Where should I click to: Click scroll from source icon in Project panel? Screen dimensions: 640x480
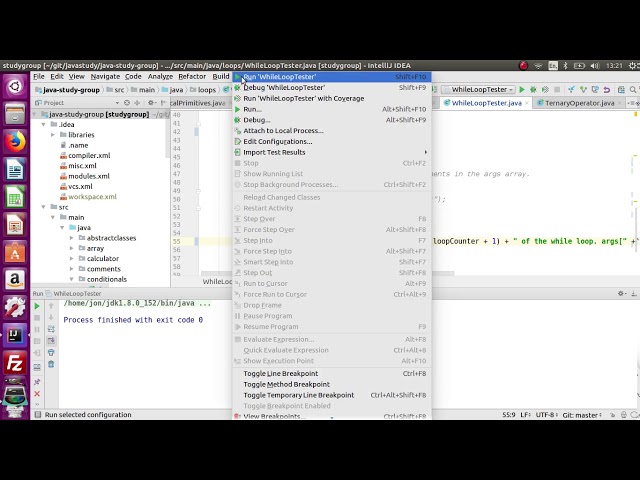coord(127,103)
